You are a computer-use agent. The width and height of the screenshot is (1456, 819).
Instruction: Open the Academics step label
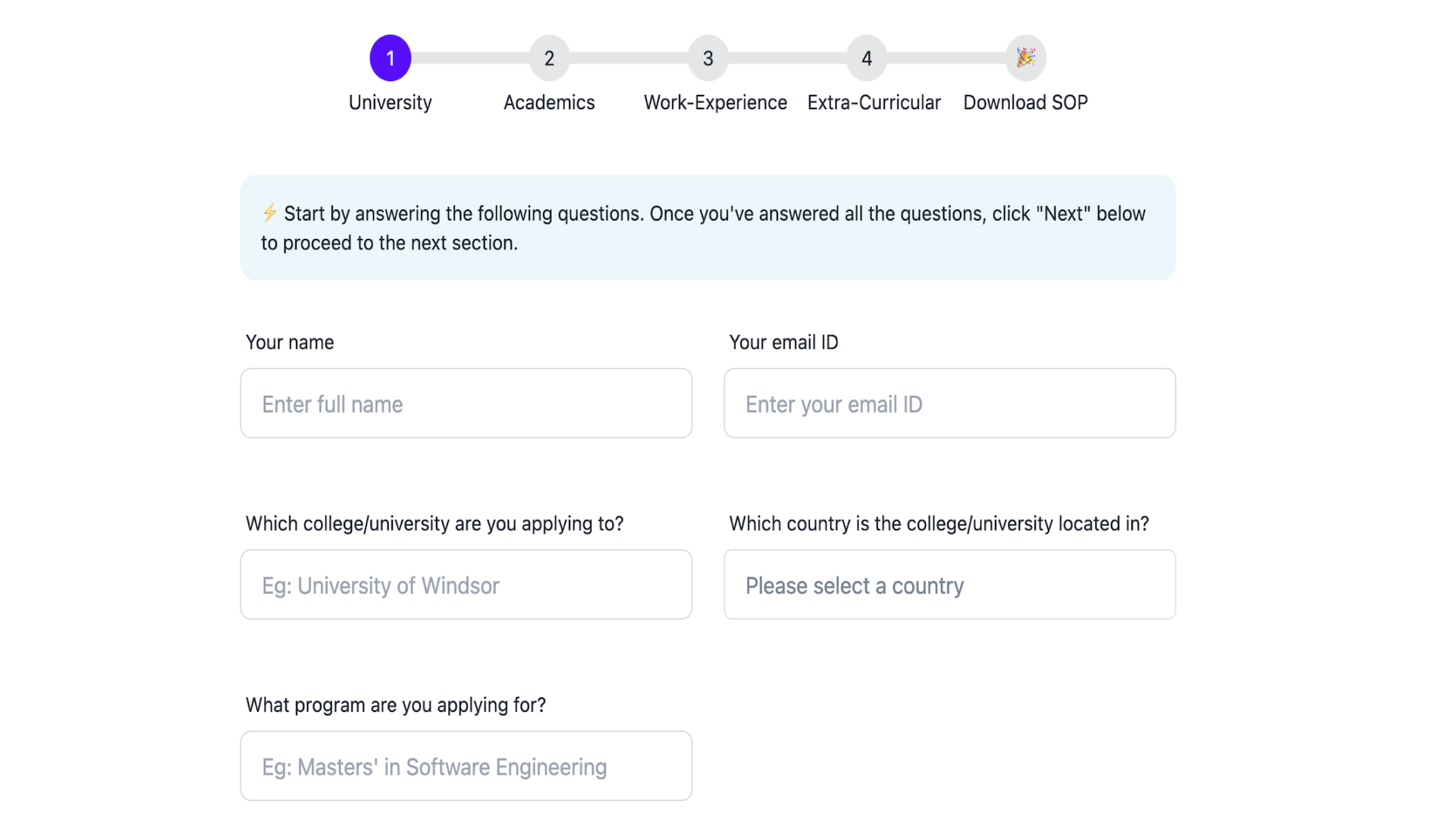549,102
